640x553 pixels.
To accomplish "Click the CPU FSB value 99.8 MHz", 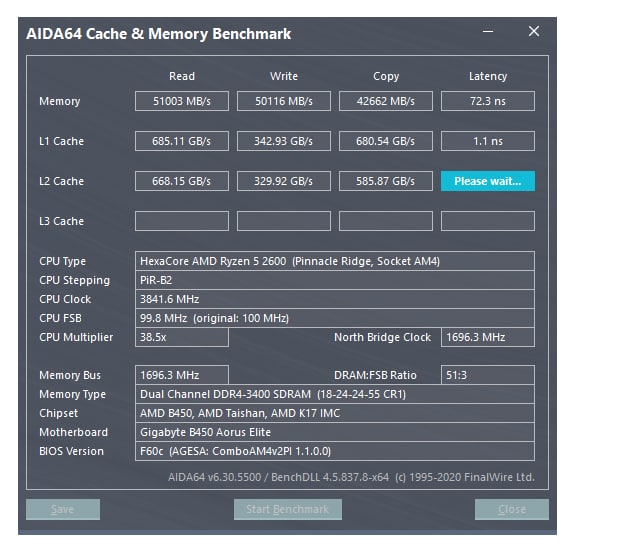I will (335, 318).
